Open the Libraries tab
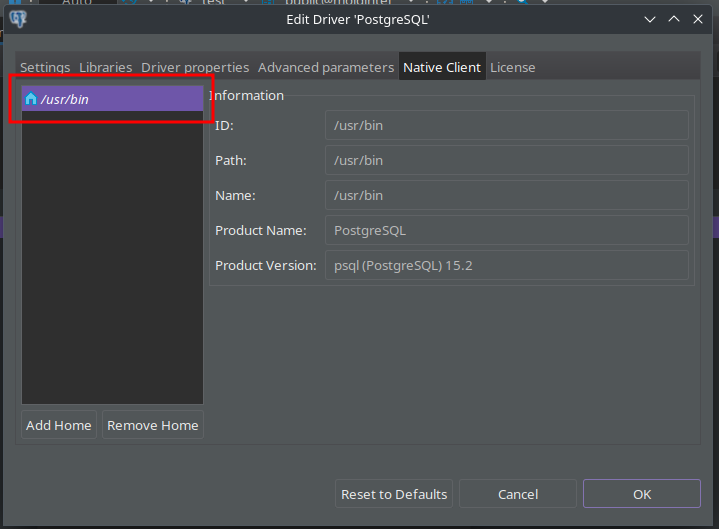Viewport: 719px width, 529px height. pyautogui.click(x=105, y=67)
